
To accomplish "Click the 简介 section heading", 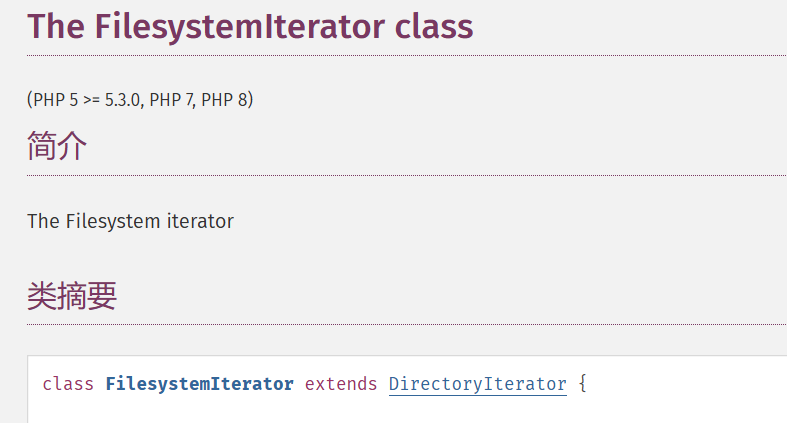I will (57, 147).
